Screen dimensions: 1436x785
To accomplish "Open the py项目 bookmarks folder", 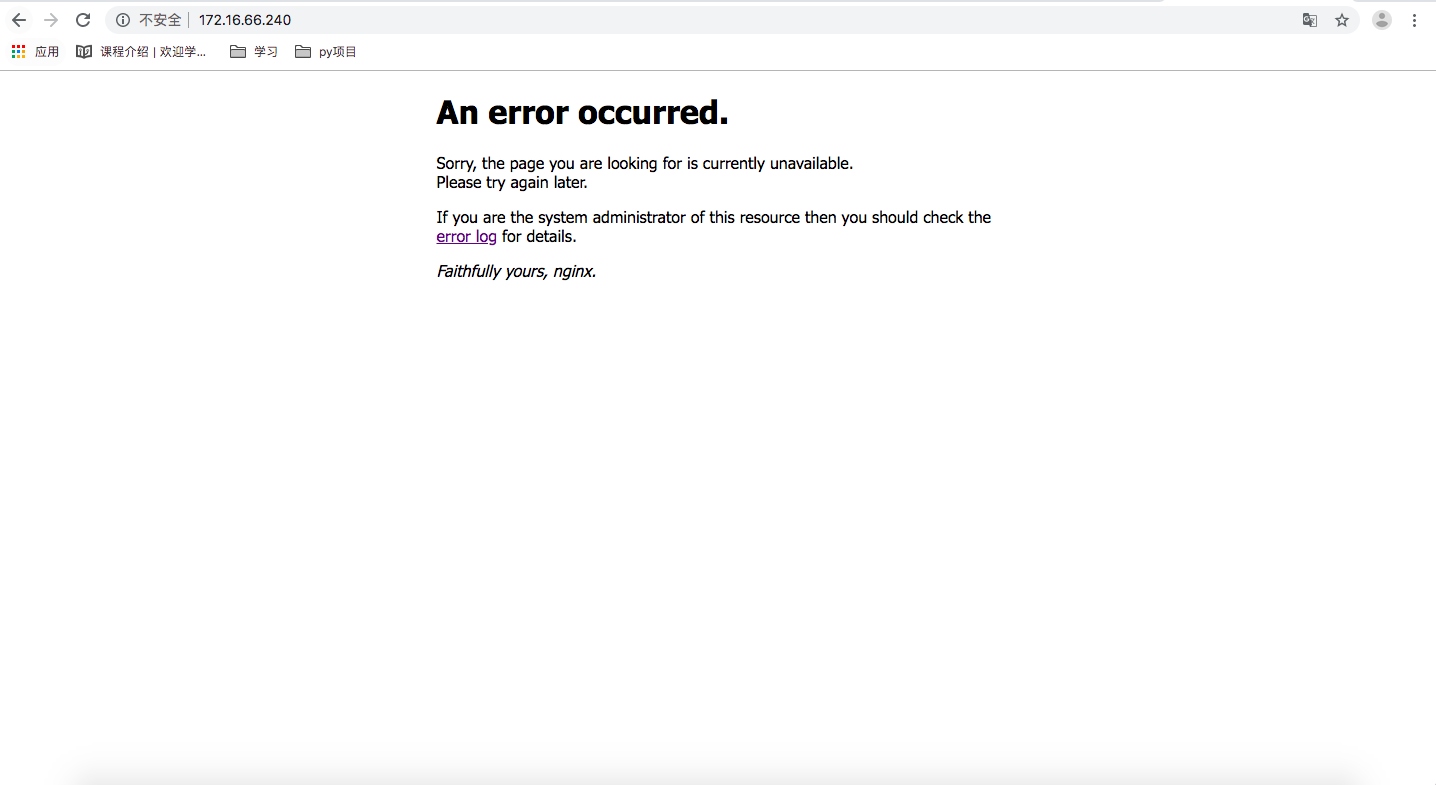I will coord(326,51).
